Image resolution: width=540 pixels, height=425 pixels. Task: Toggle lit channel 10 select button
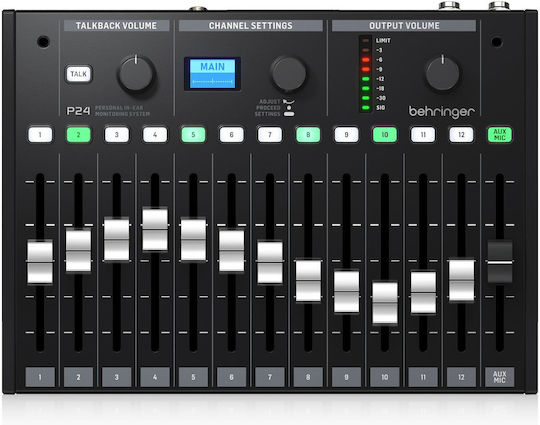pos(385,134)
